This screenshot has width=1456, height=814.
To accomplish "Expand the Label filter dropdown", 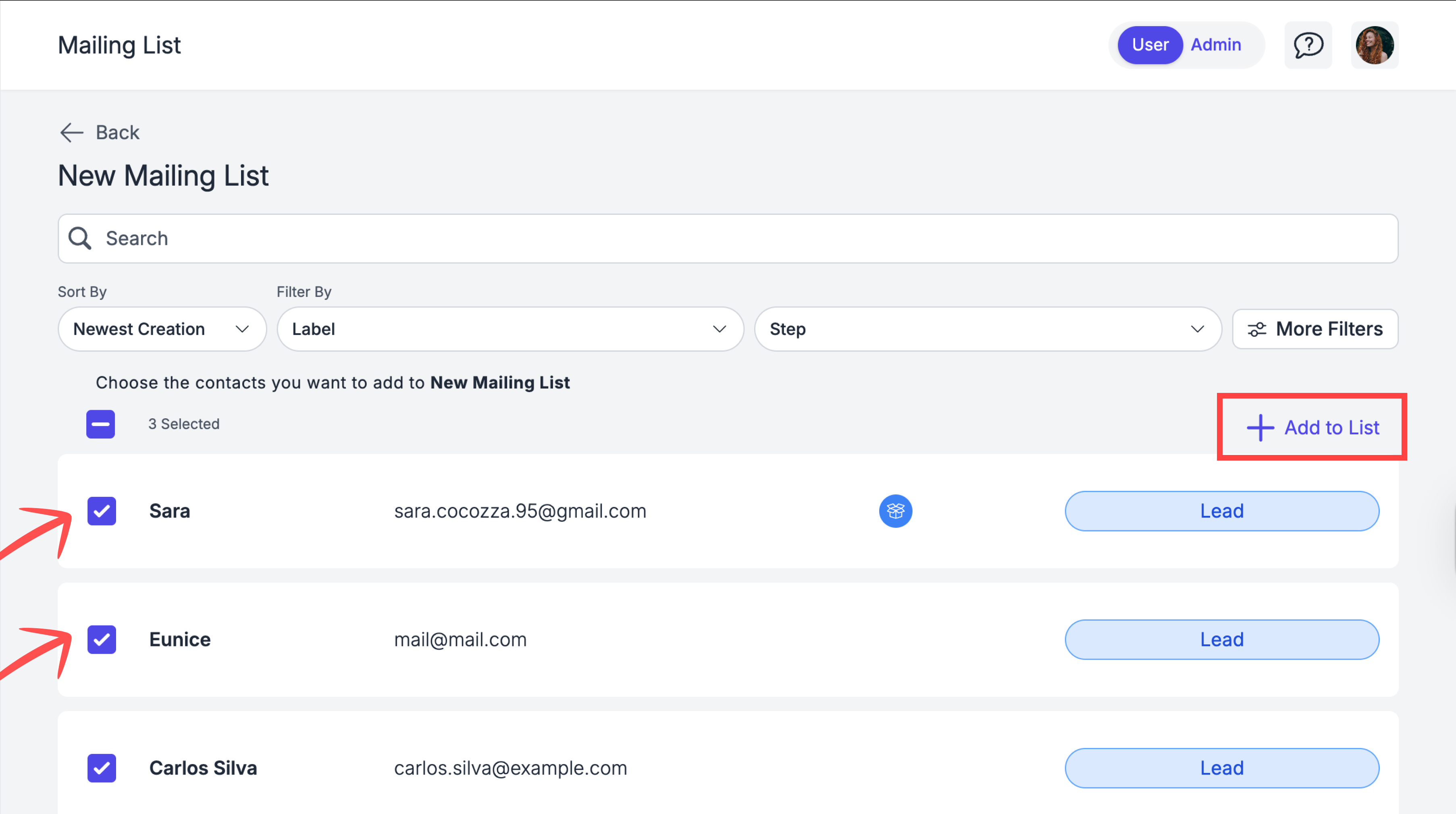I will [510, 329].
